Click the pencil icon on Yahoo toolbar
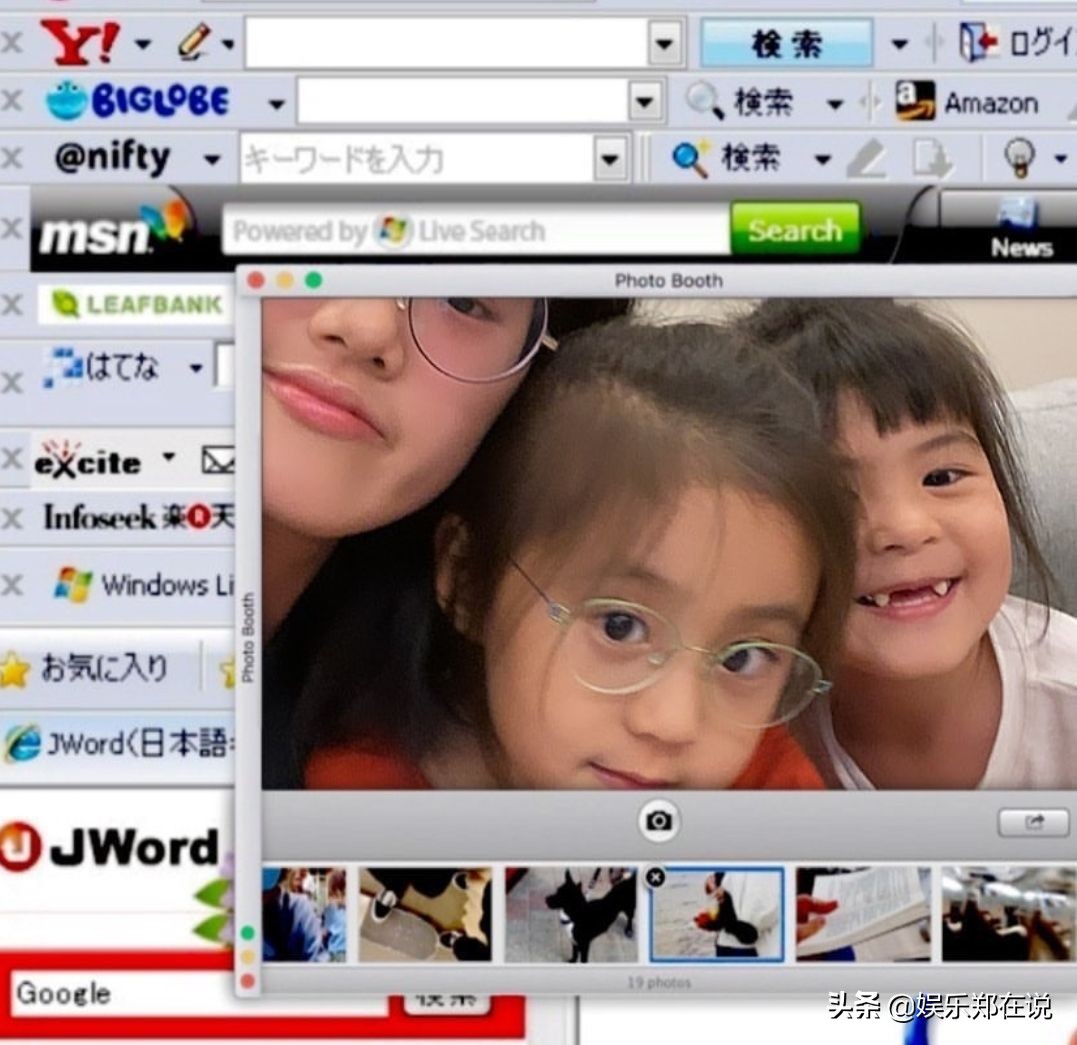Viewport: 1077px width, 1045px height. [193, 42]
